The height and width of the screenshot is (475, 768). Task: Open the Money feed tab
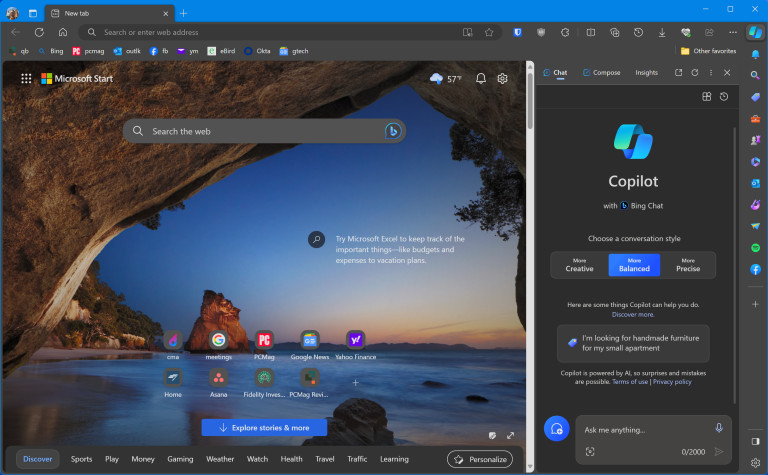click(143, 459)
